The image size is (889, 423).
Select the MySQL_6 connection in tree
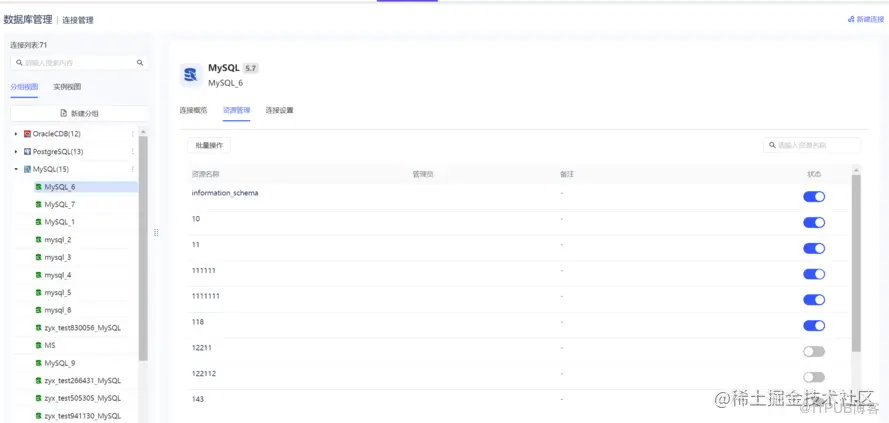(86, 187)
